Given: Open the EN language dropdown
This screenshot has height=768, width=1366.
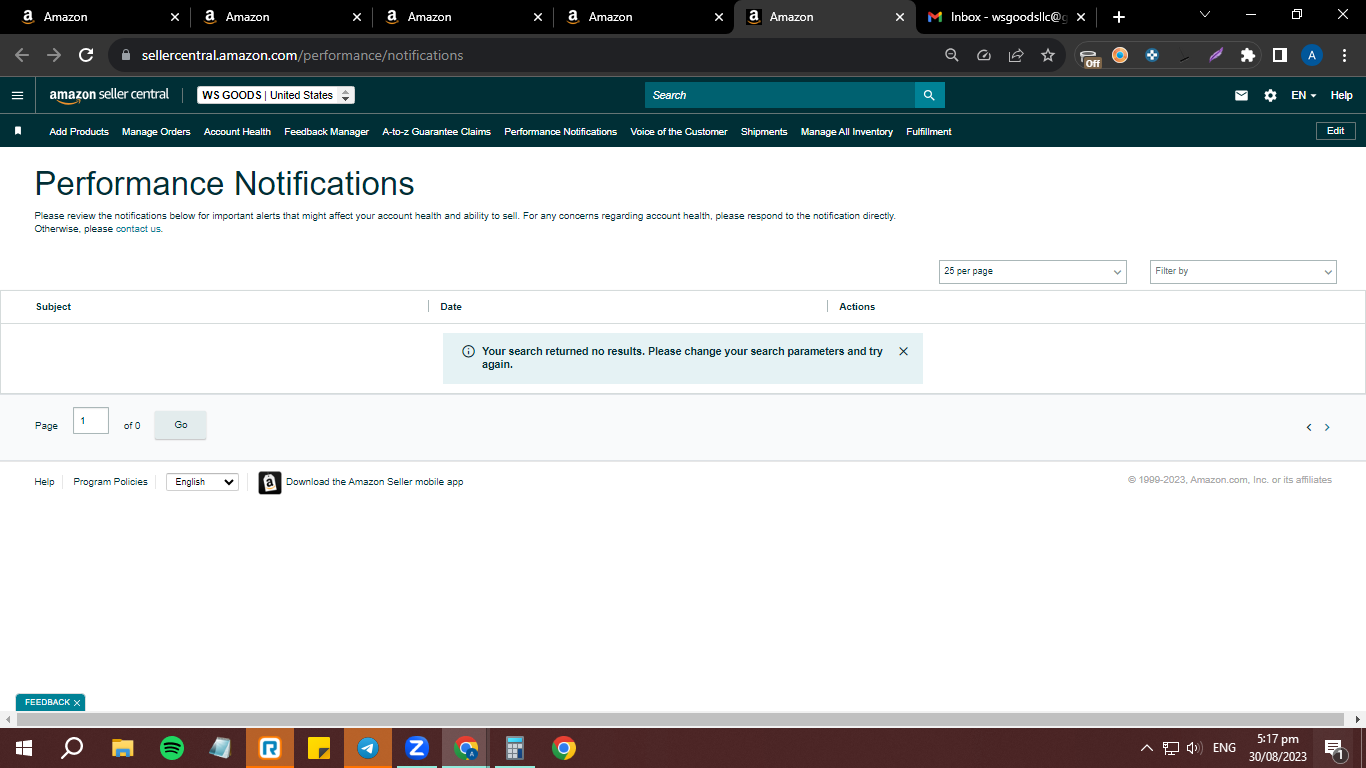Looking at the screenshot, I should [x=1304, y=95].
